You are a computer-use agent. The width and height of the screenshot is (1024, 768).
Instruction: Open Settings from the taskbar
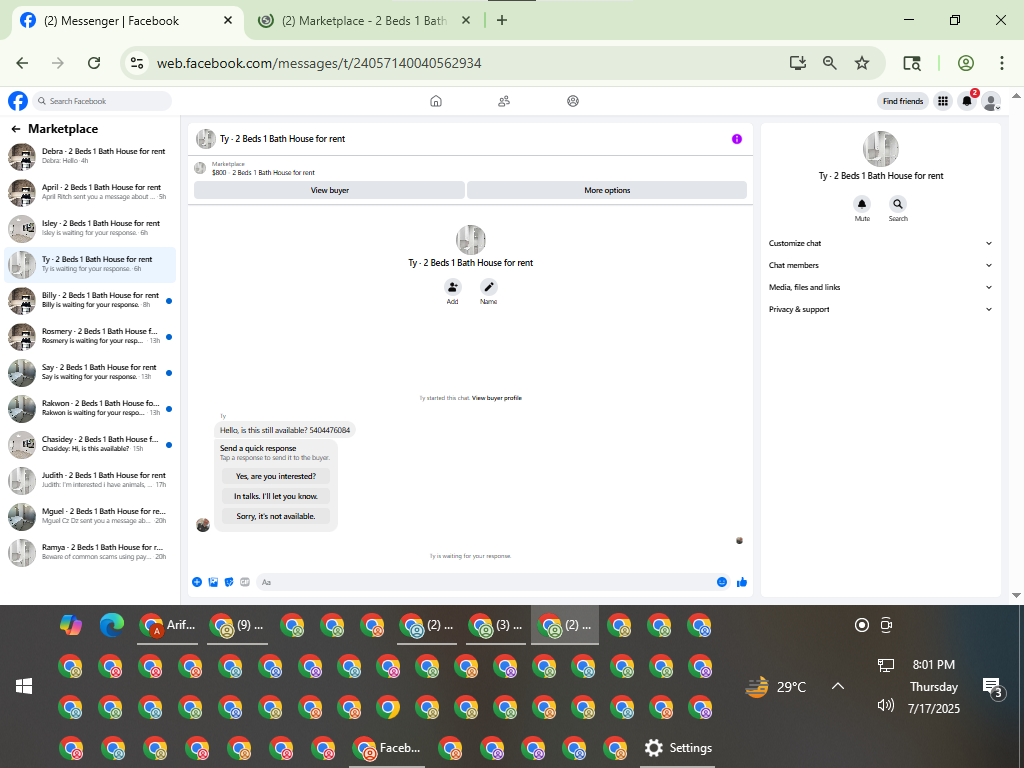677,748
